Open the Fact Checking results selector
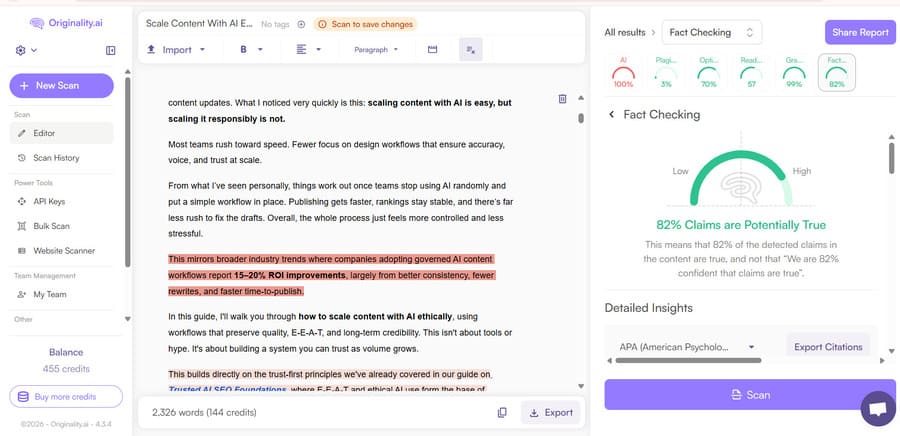Viewport: 900px width, 436px height. 712,33
